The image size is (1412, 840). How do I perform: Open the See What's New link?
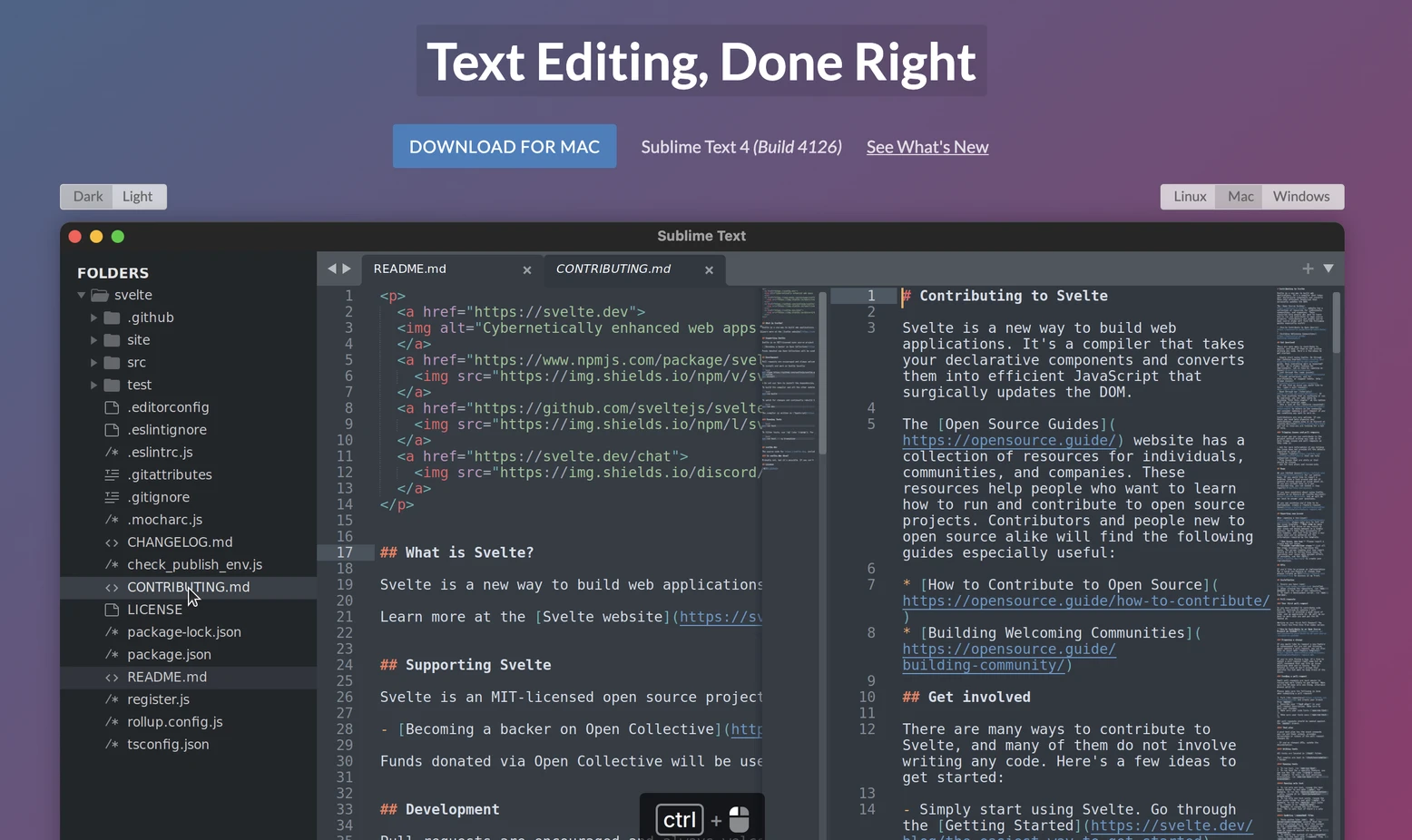click(x=927, y=147)
